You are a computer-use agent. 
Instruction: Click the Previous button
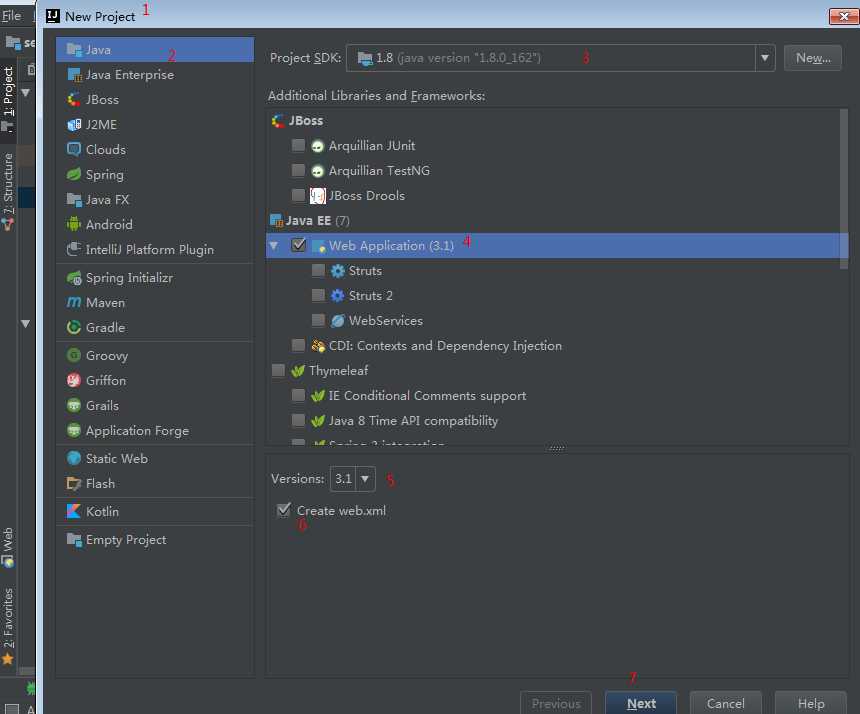click(x=556, y=704)
